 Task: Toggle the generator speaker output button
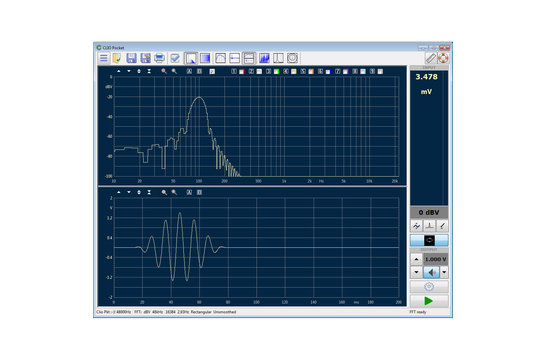point(431,272)
